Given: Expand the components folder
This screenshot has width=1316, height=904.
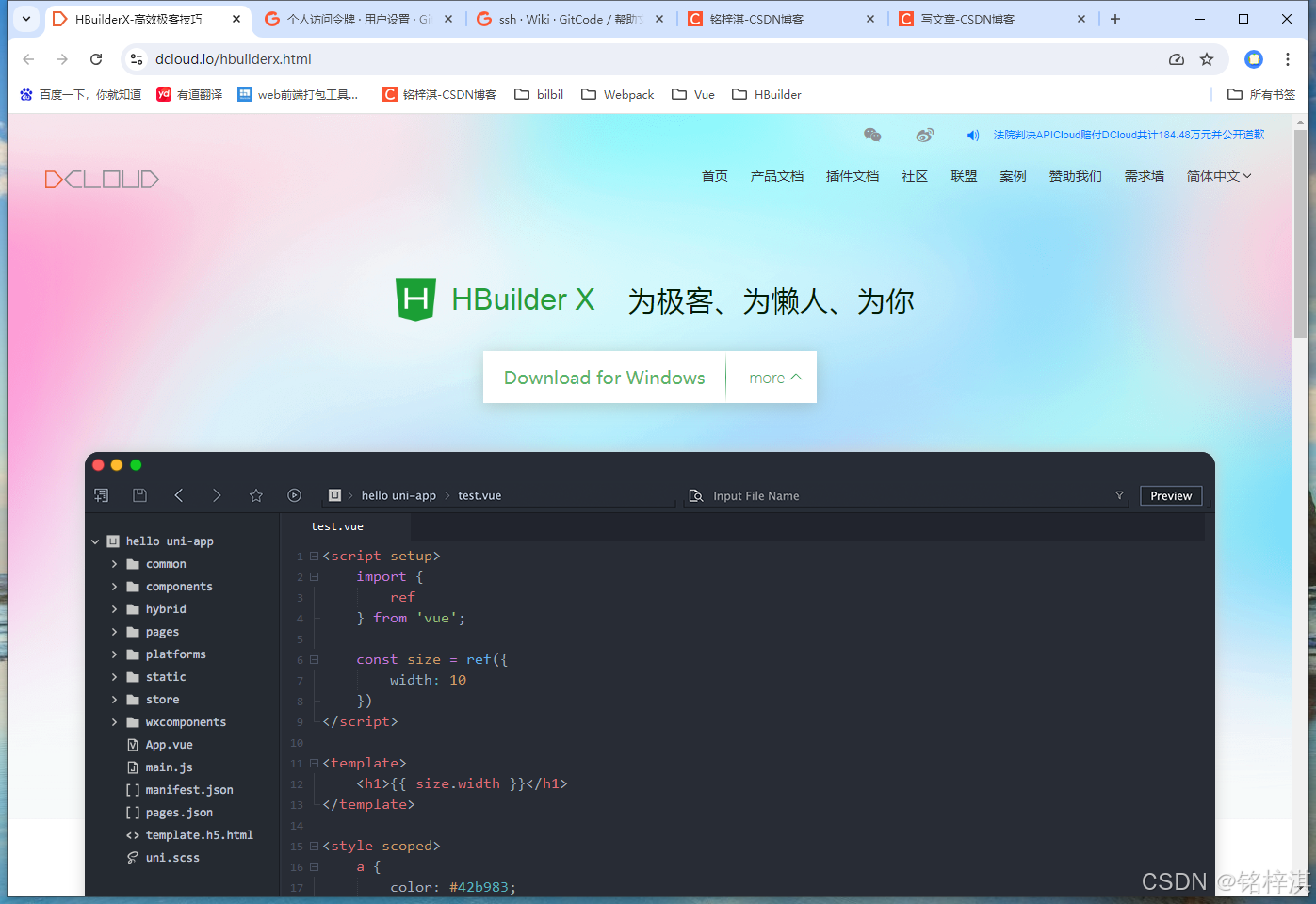Looking at the screenshot, I should pos(115,587).
